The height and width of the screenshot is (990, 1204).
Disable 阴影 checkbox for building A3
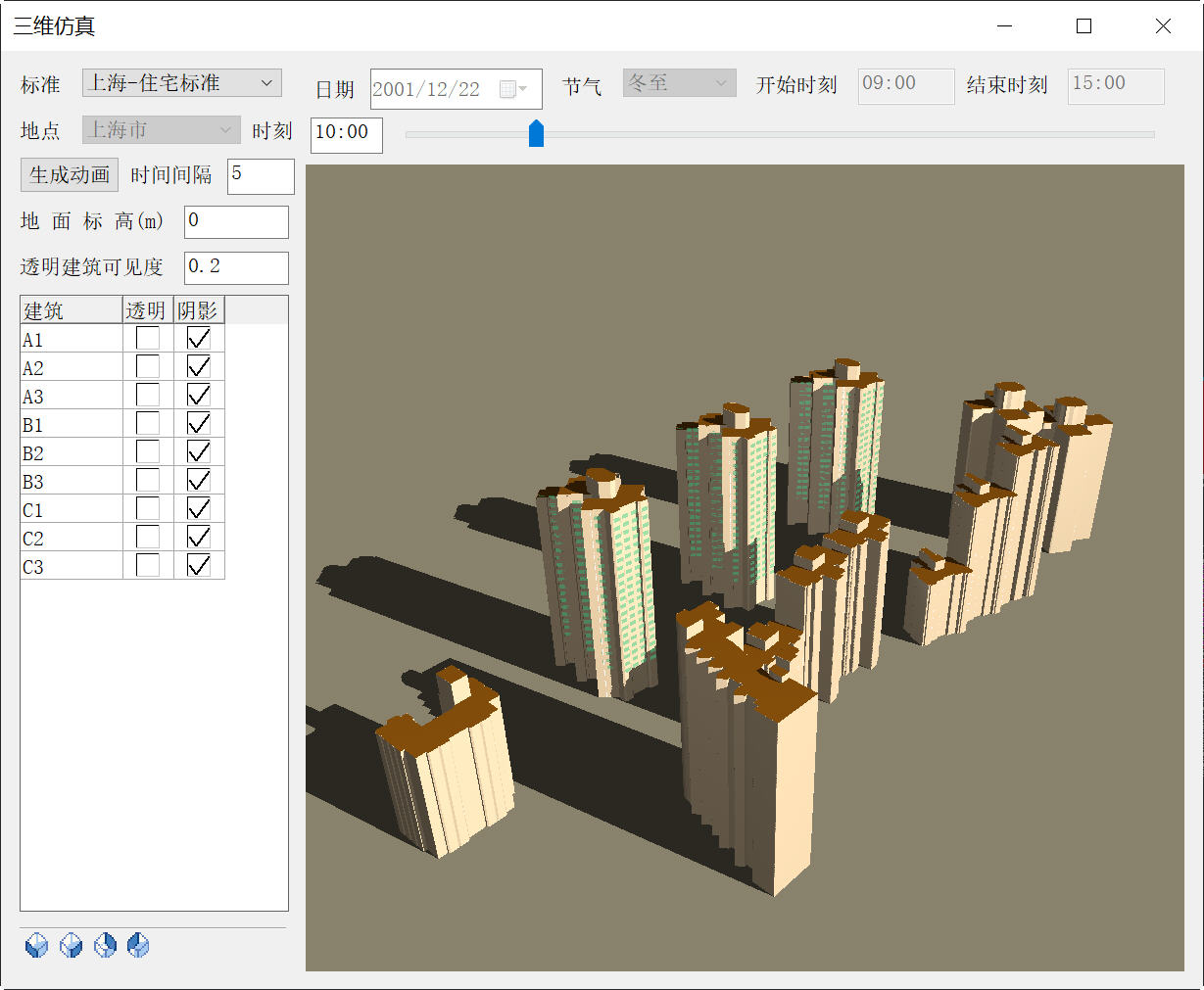click(199, 396)
